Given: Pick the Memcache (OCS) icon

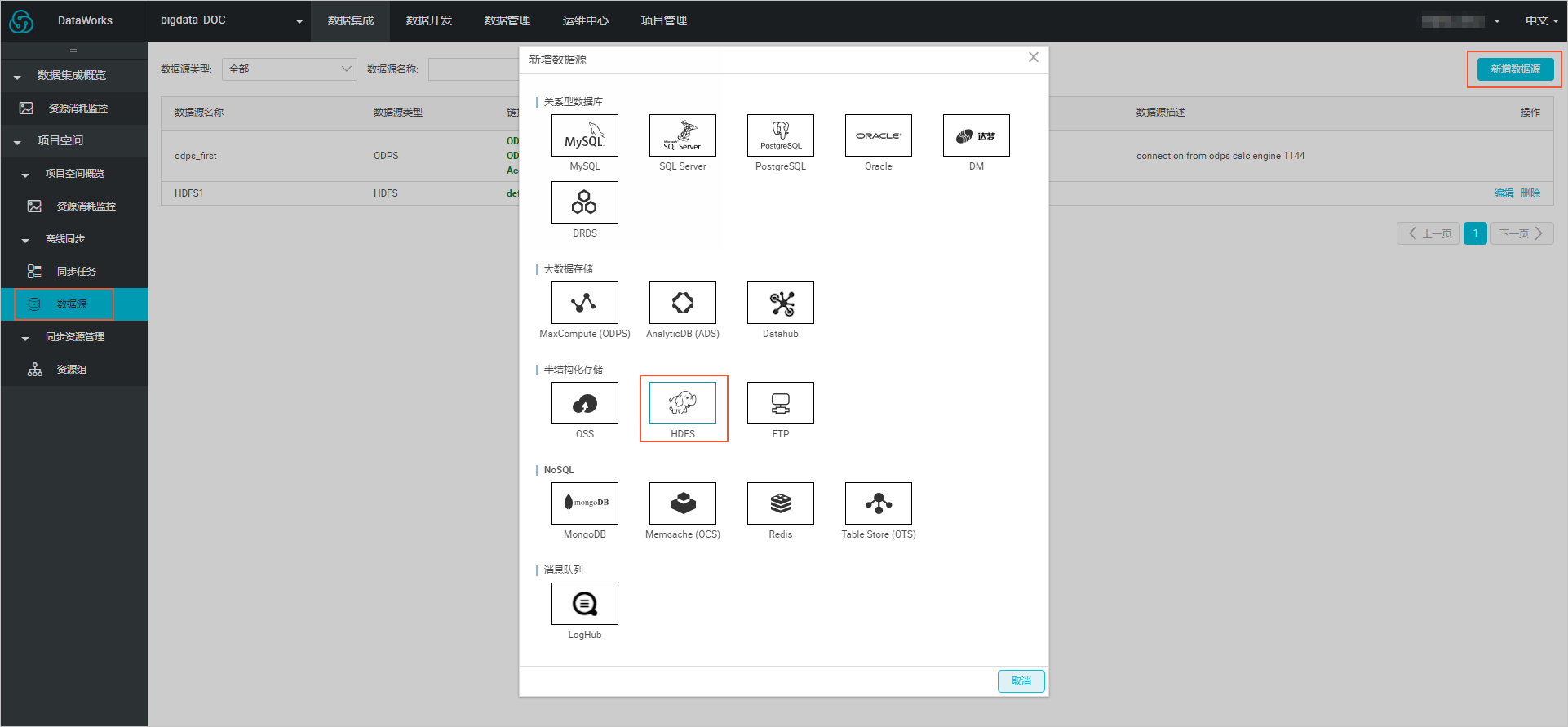Looking at the screenshot, I should point(682,503).
